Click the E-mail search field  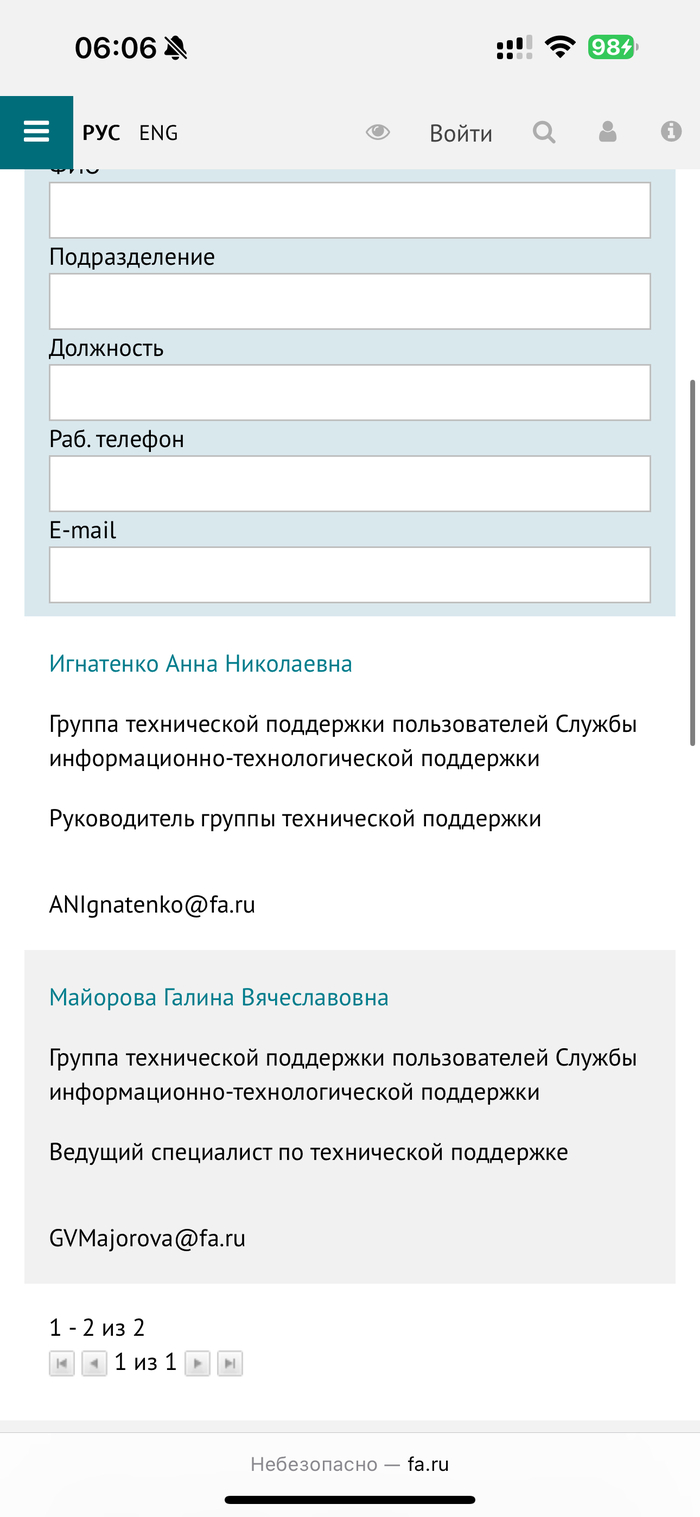[x=350, y=574]
